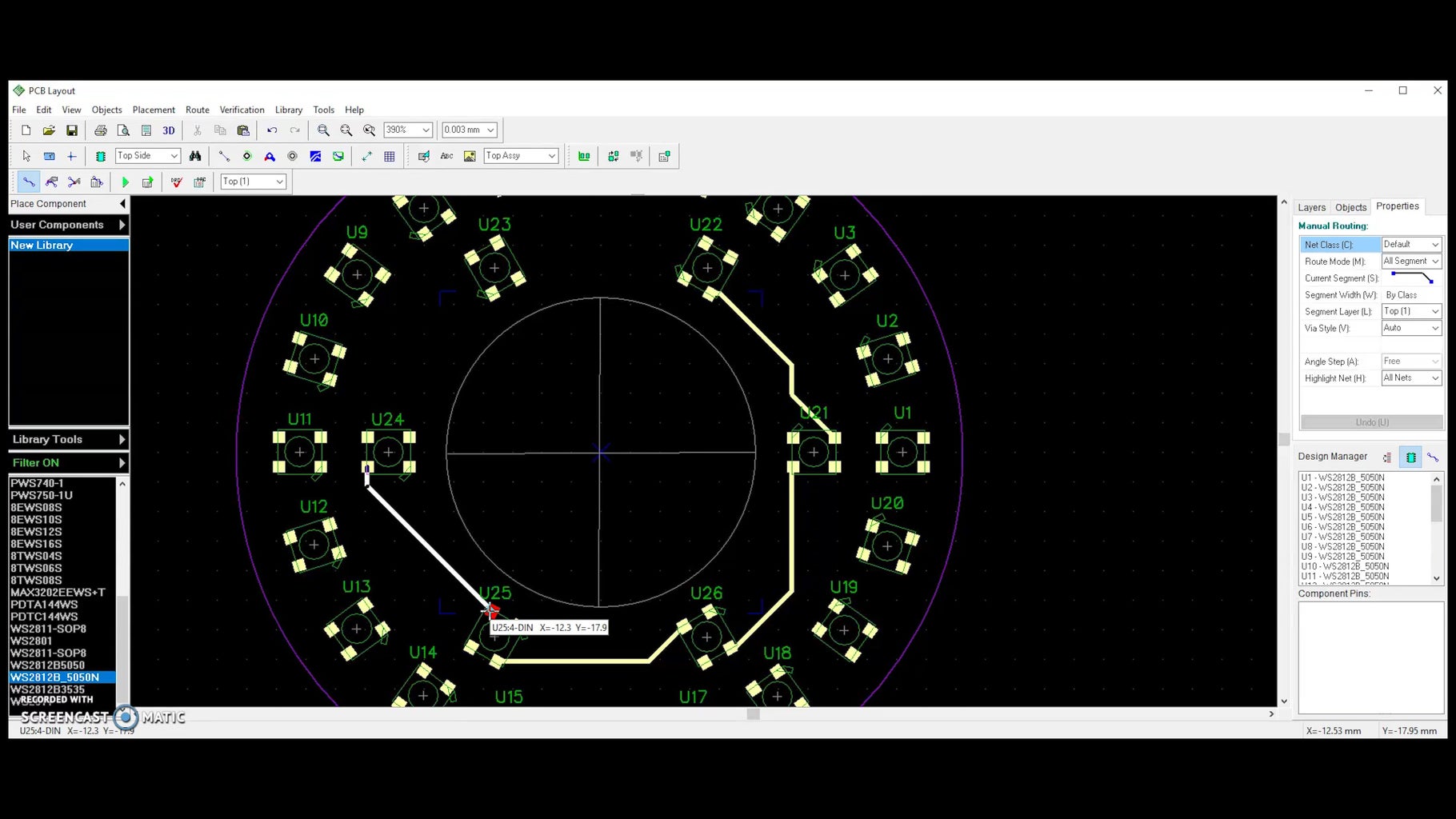This screenshot has width=1456, height=819.
Task: Toggle the Design Manager component view
Action: click(x=1410, y=457)
